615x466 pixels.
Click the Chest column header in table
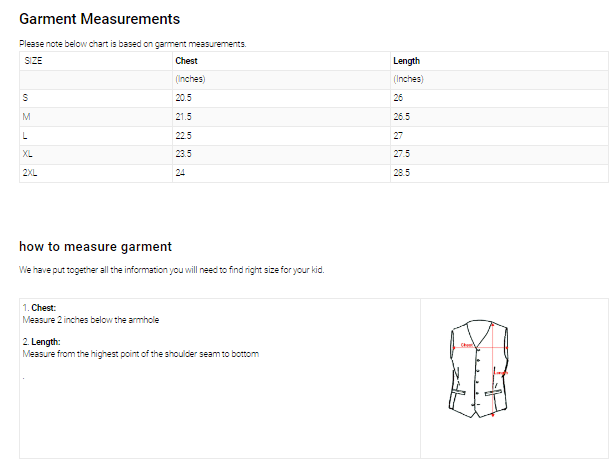pyautogui.click(x=186, y=61)
